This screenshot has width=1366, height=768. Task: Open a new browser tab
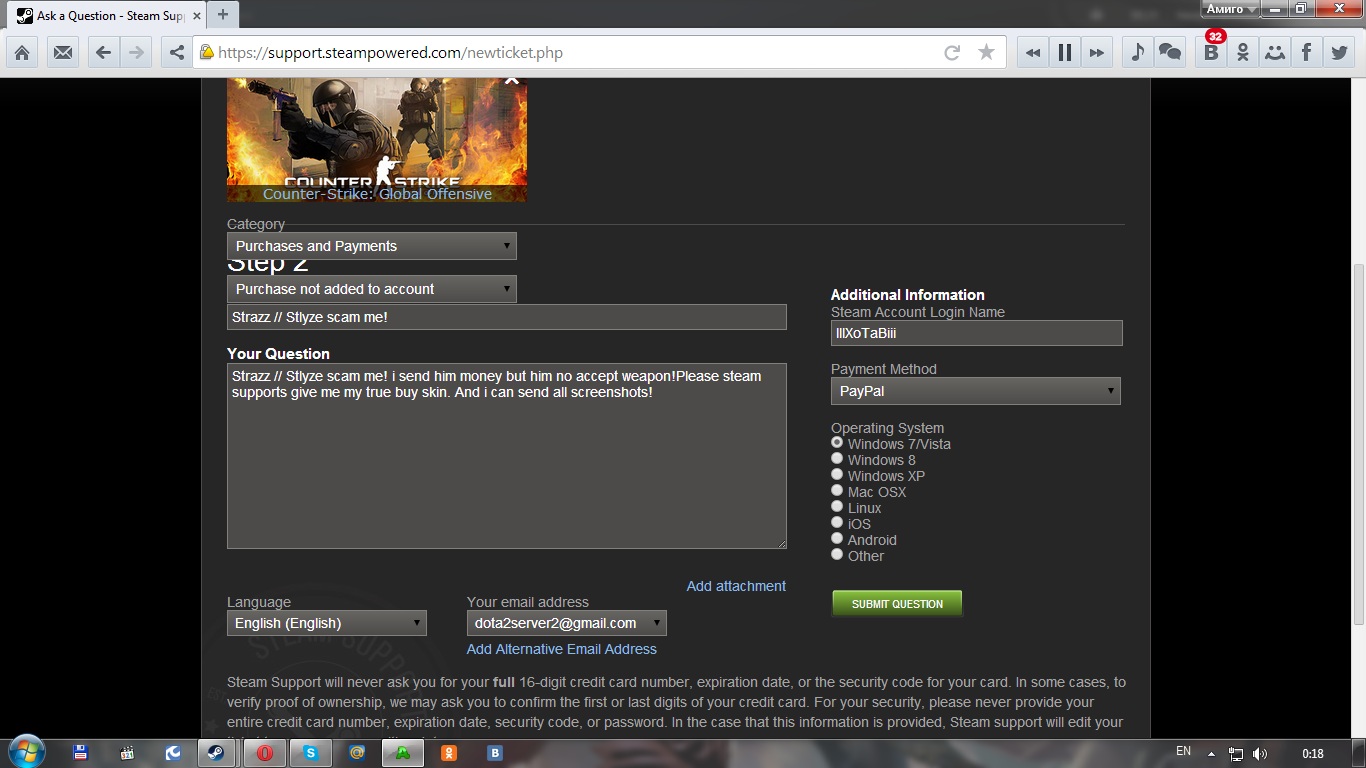pos(222,14)
